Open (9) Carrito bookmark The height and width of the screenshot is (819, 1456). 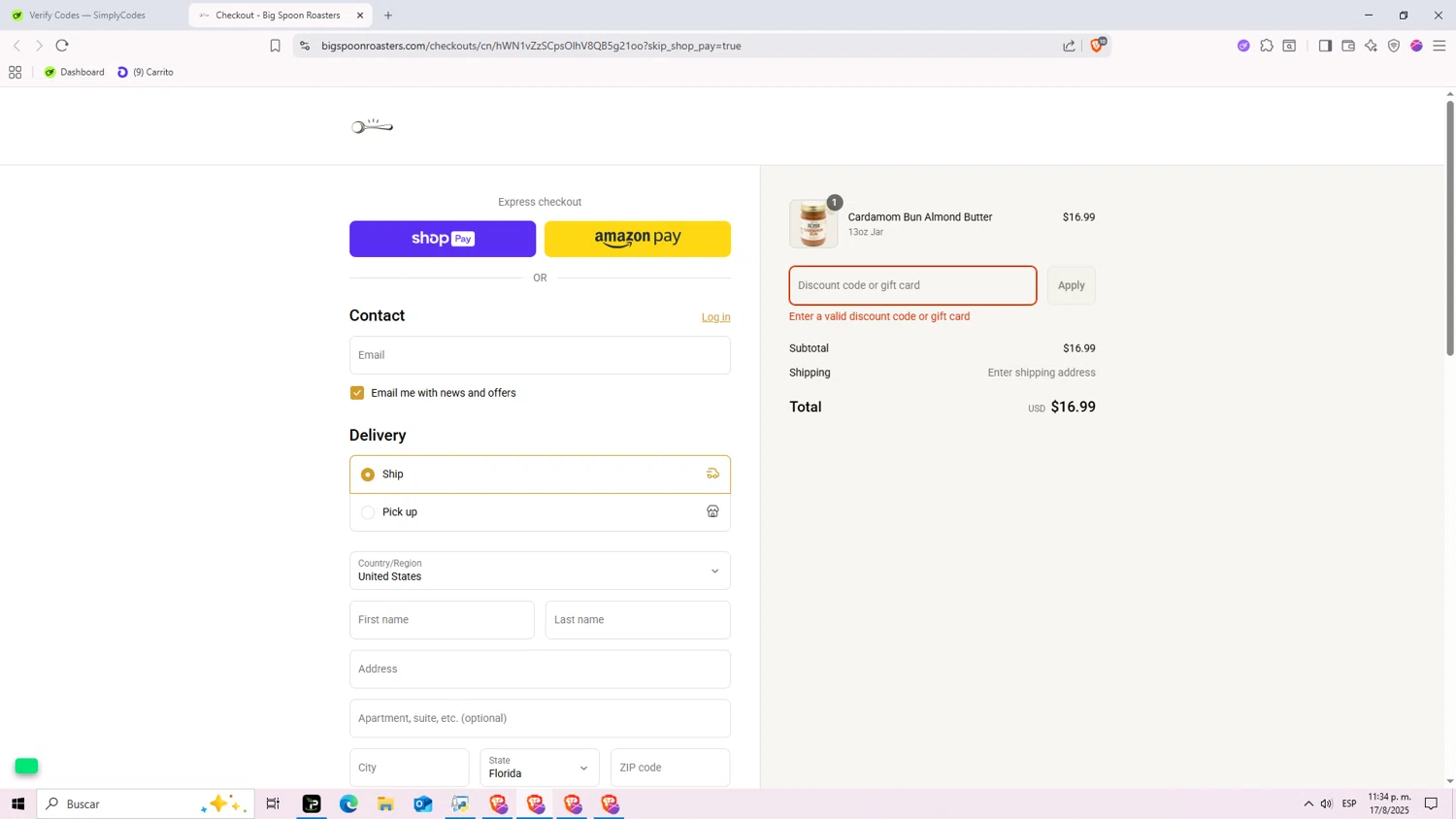tap(146, 72)
